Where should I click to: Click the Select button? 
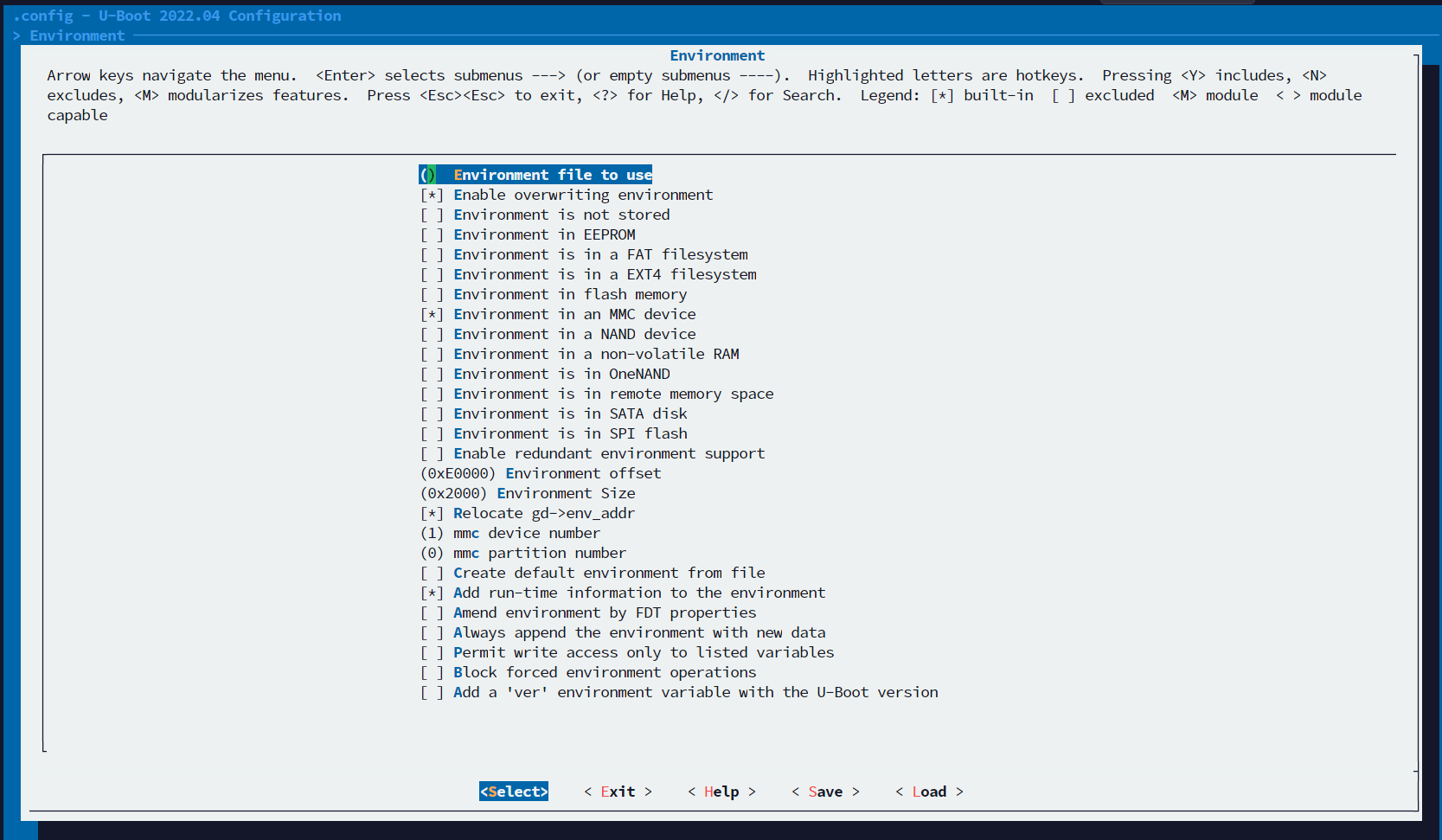pyautogui.click(x=514, y=792)
